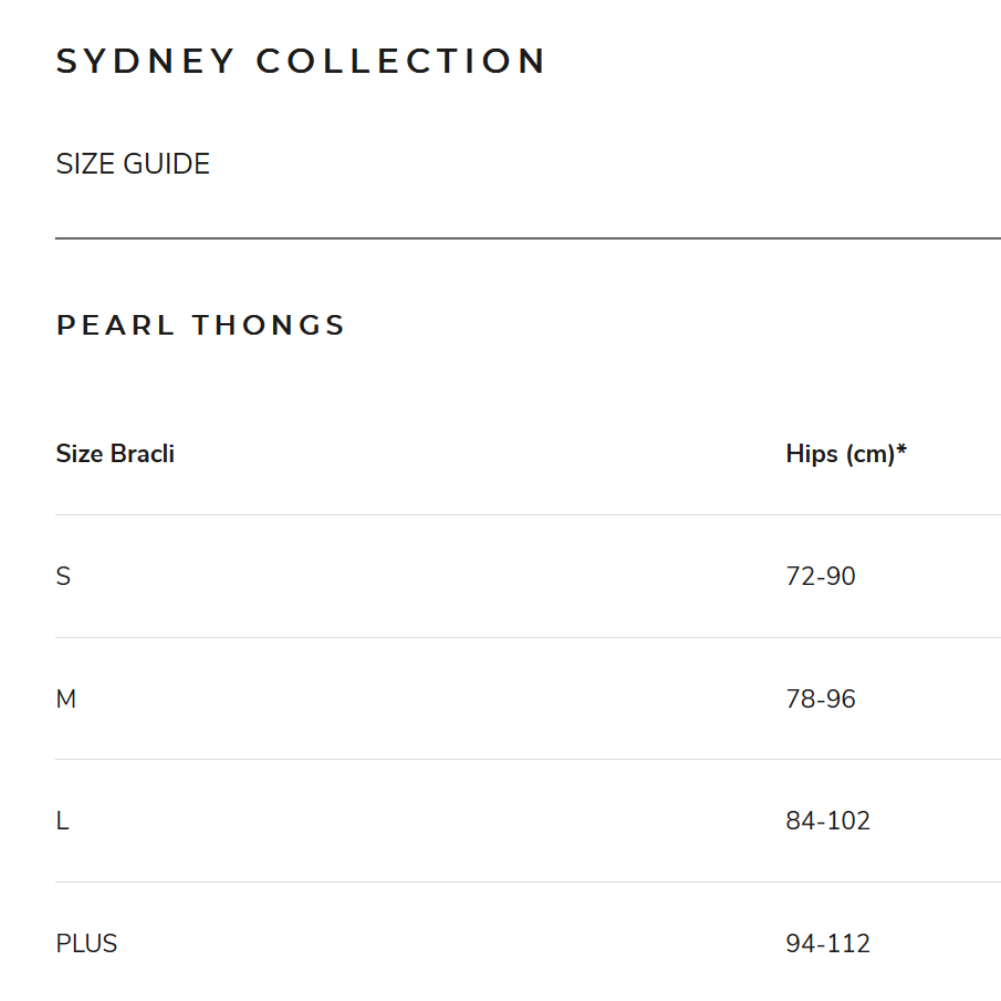Select the Size Bracli column header
The height and width of the screenshot is (1001, 1001).
point(115,453)
